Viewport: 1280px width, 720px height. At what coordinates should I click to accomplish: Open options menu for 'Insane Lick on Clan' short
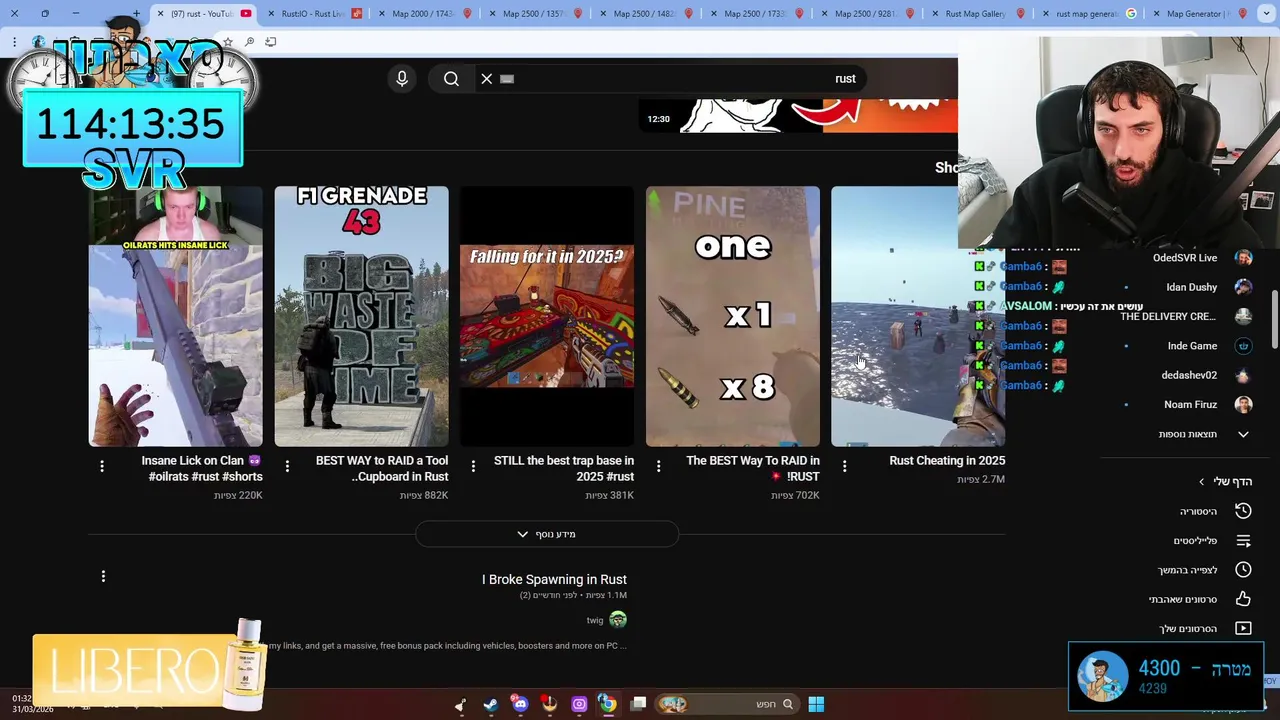pyautogui.click(x=102, y=466)
